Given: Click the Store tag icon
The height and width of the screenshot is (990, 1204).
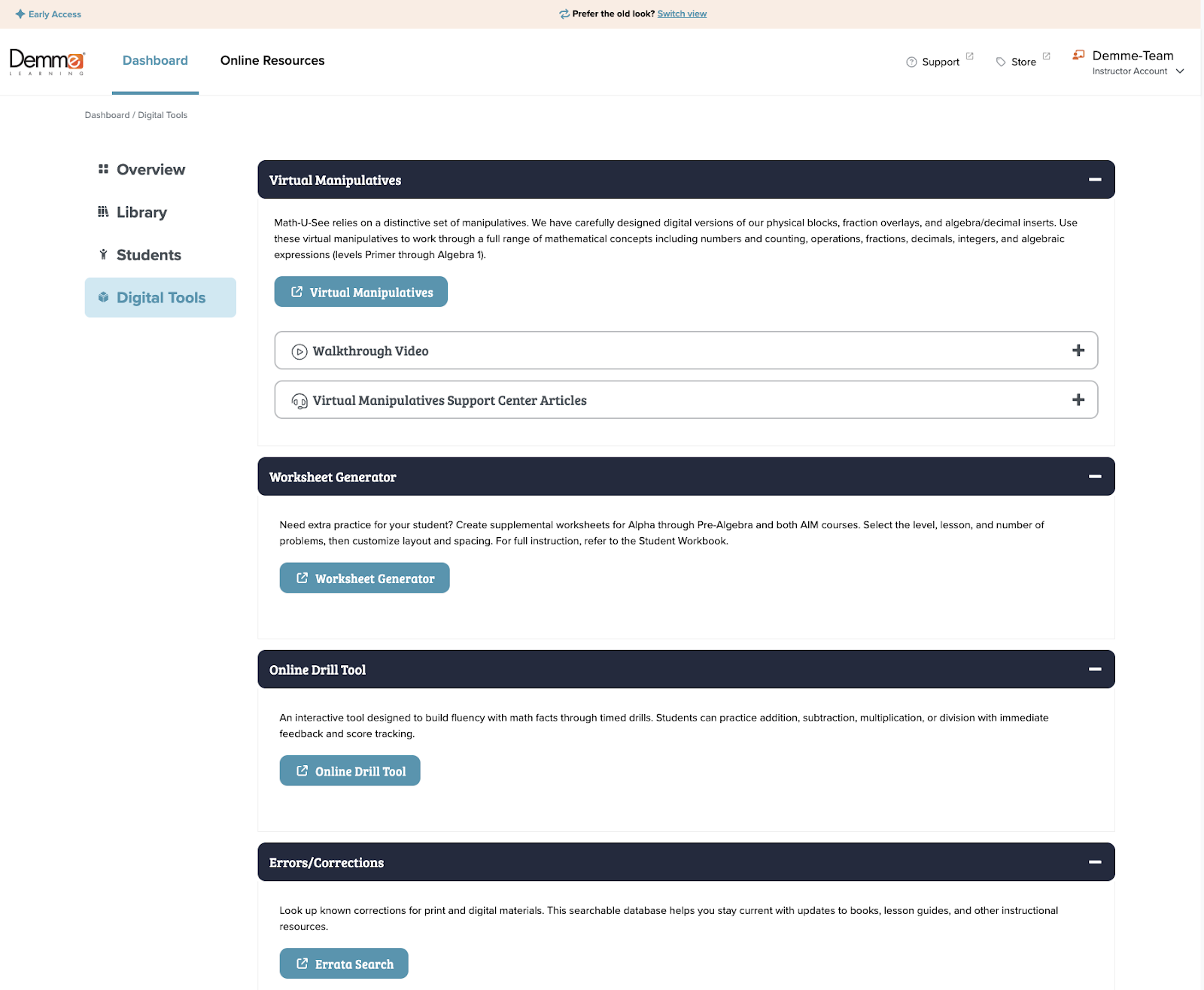Looking at the screenshot, I should tap(1001, 62).
